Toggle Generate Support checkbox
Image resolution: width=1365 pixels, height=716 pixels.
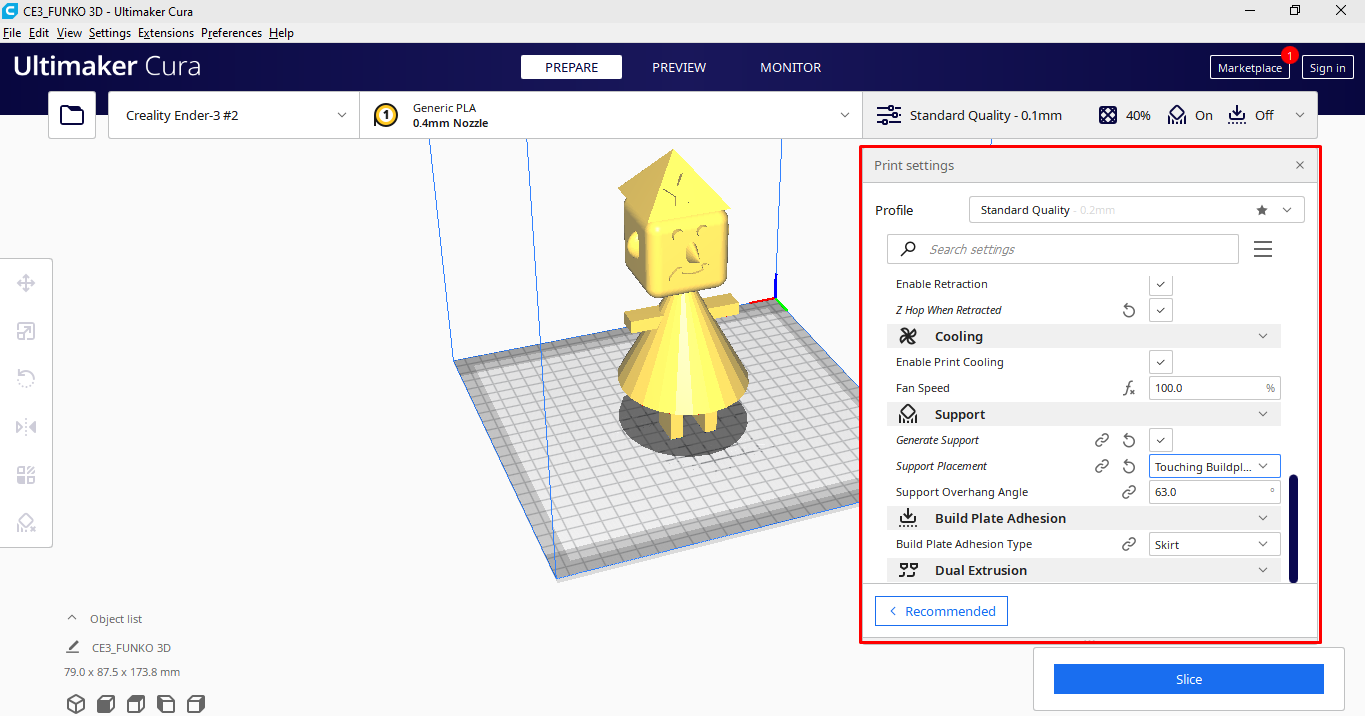tap(1160, 440)
